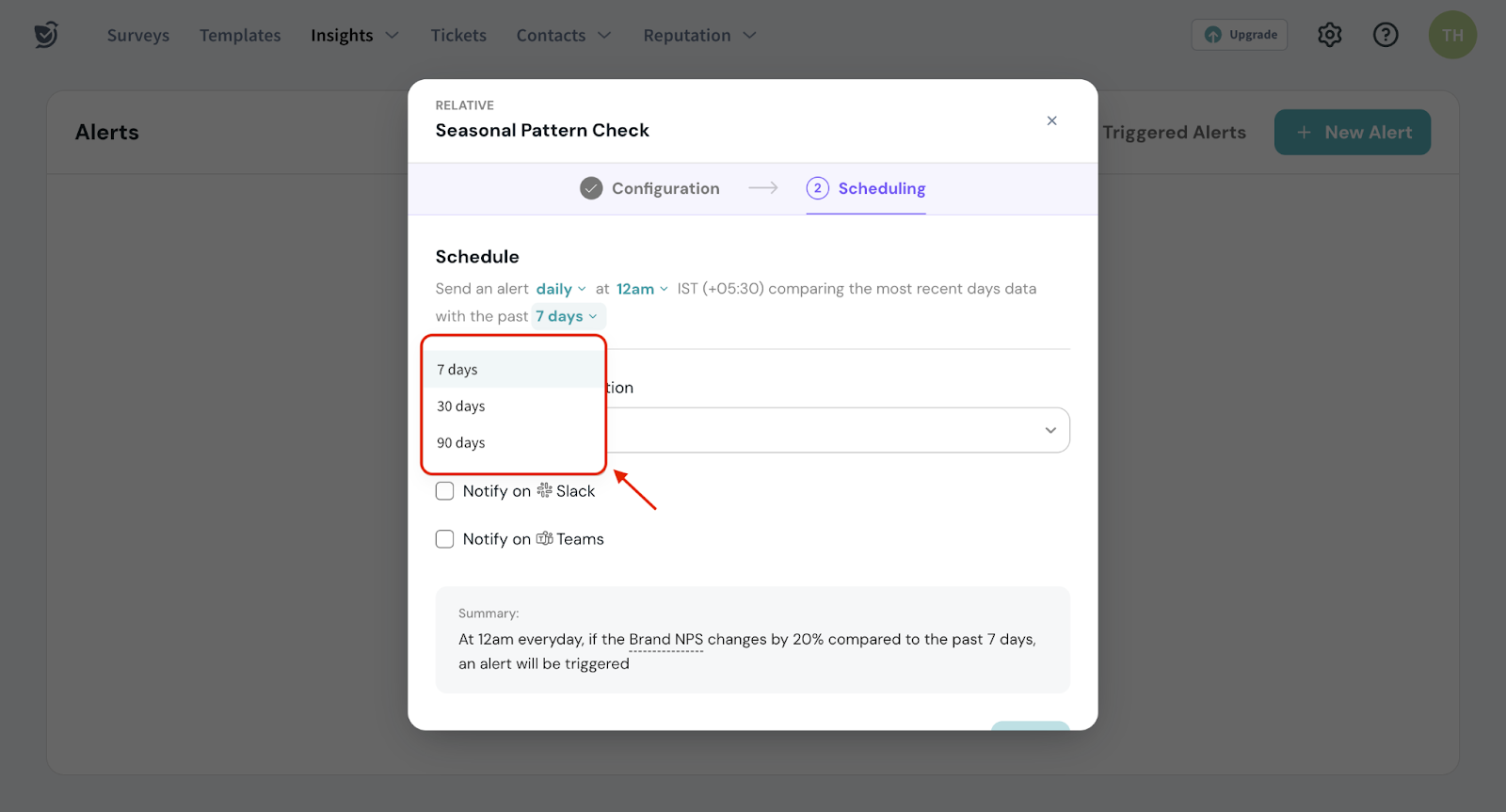Click the Brand NPS underlined text
The image size is (1506, 812).
[x=665, y=640]
